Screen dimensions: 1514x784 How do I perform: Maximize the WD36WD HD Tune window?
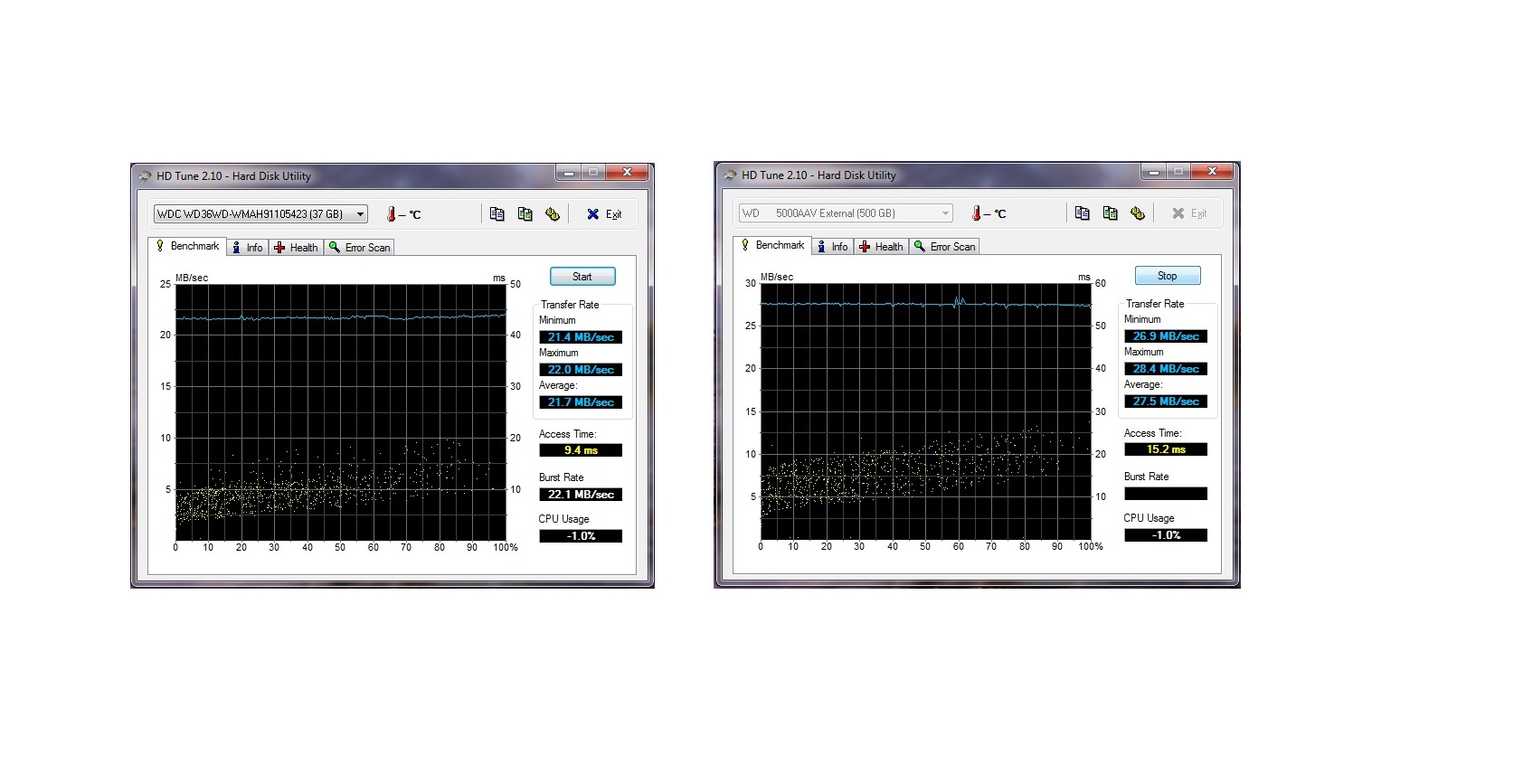click(x=593, y=172)
